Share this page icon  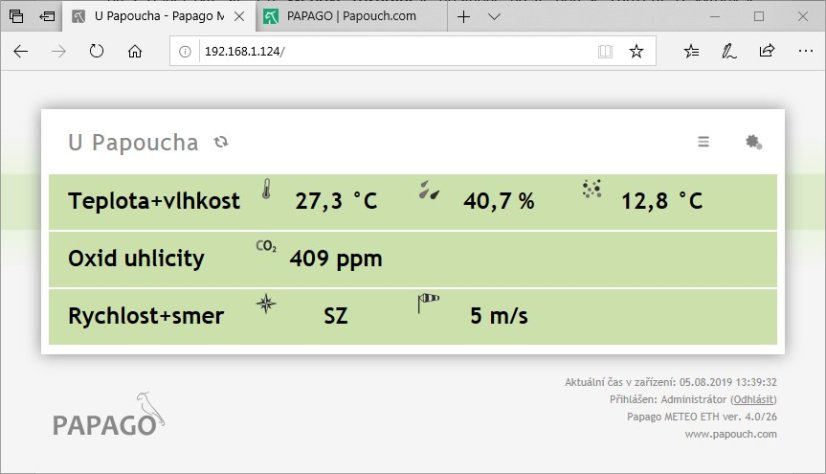(x=767, y=51)
